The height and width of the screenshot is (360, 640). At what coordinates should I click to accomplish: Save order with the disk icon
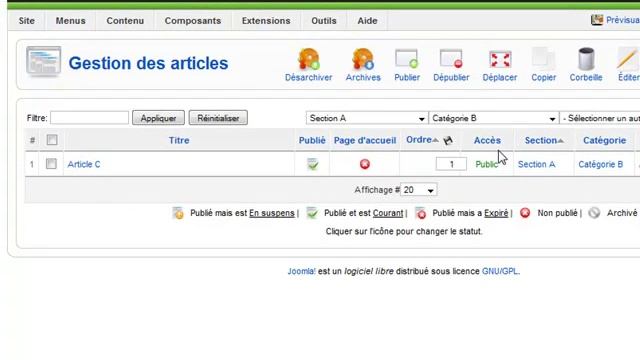pyautogui.click(x=448, y=140)
